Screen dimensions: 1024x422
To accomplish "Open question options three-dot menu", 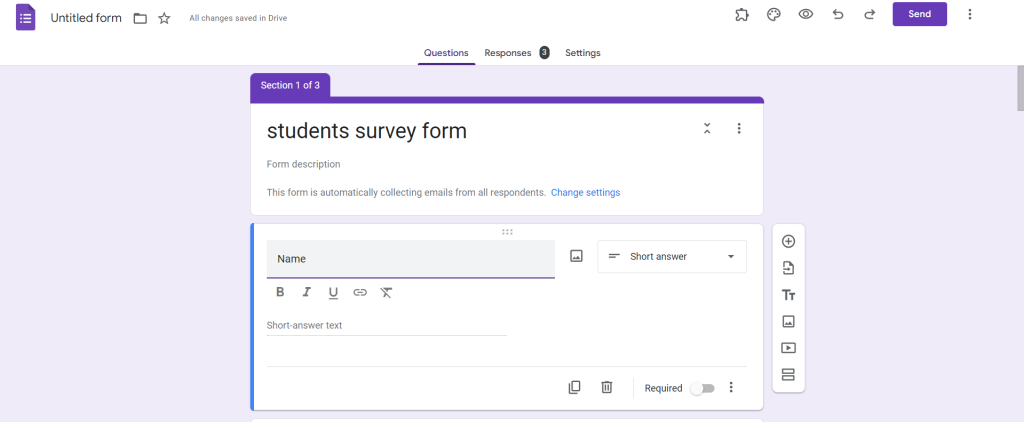I will (731, 387).
